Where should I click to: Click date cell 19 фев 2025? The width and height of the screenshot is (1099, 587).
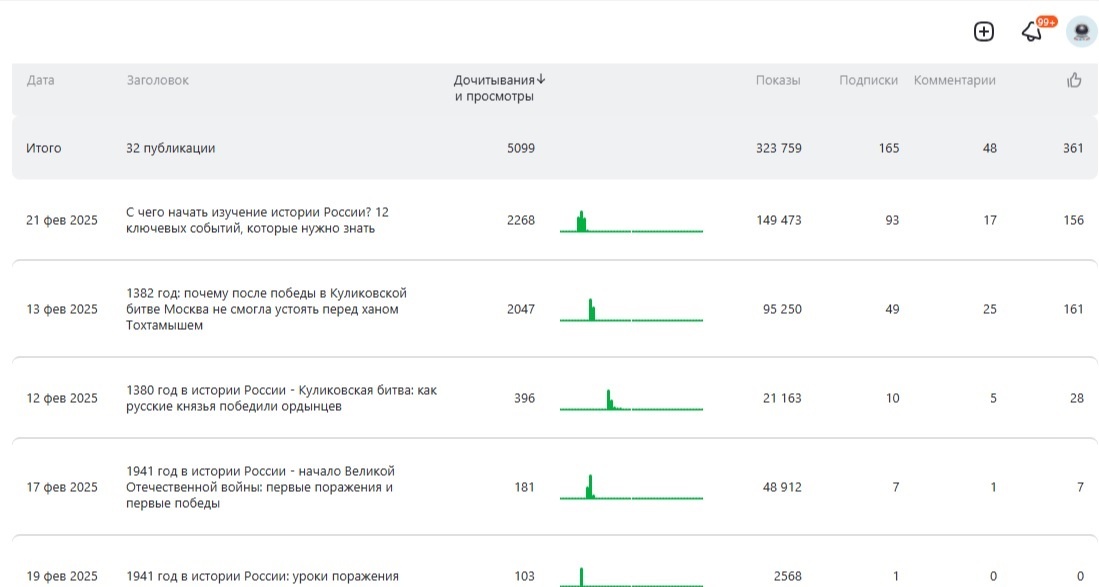point(62,576)
